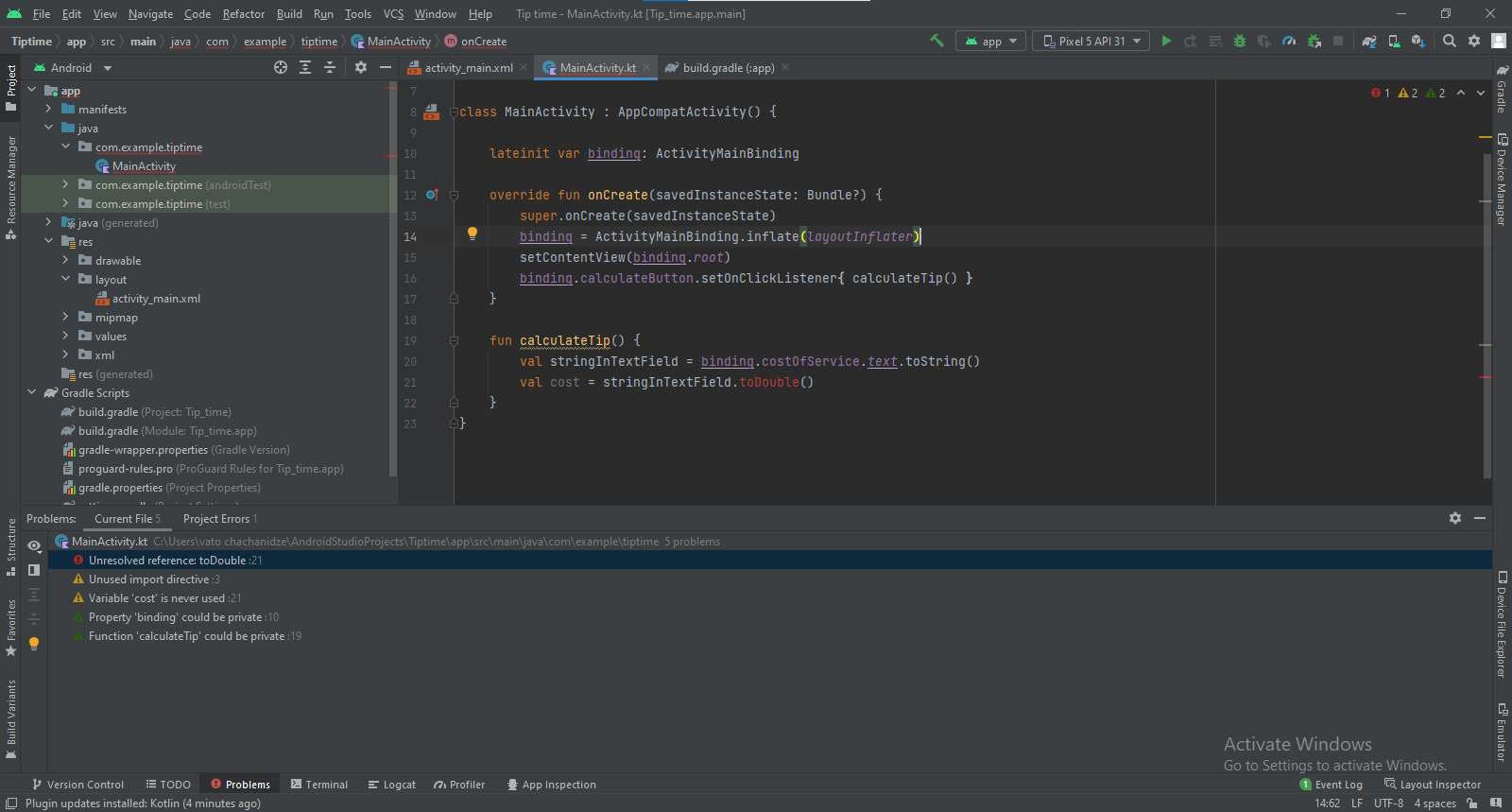
Task: Open the Refactor menu
Action: pos(244,13)
